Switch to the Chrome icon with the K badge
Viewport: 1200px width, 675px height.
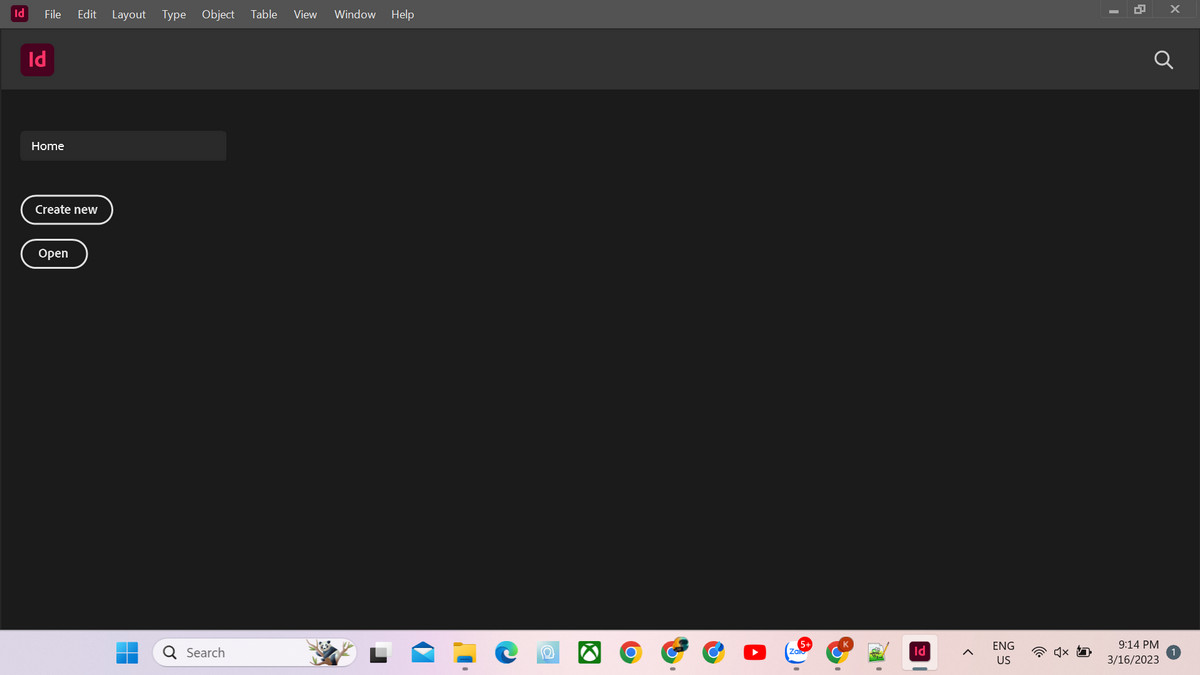click(838, 652)
